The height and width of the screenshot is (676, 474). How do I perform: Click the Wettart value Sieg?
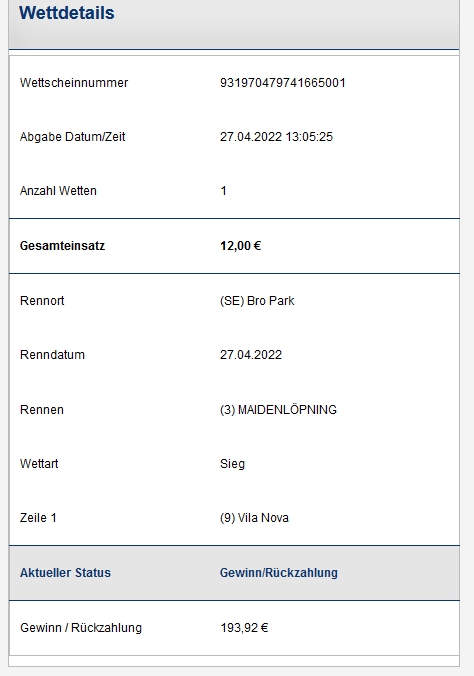(232, 464)
